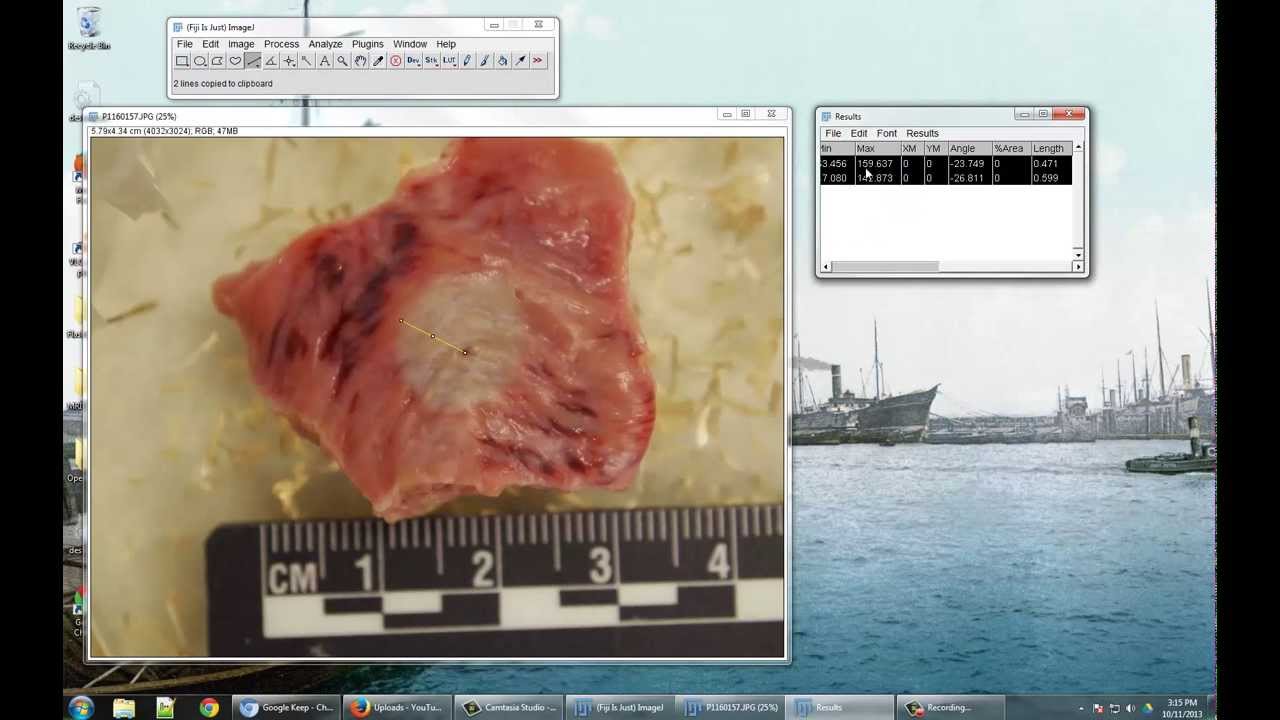Select the Length value 0.599

[1045, 178]
